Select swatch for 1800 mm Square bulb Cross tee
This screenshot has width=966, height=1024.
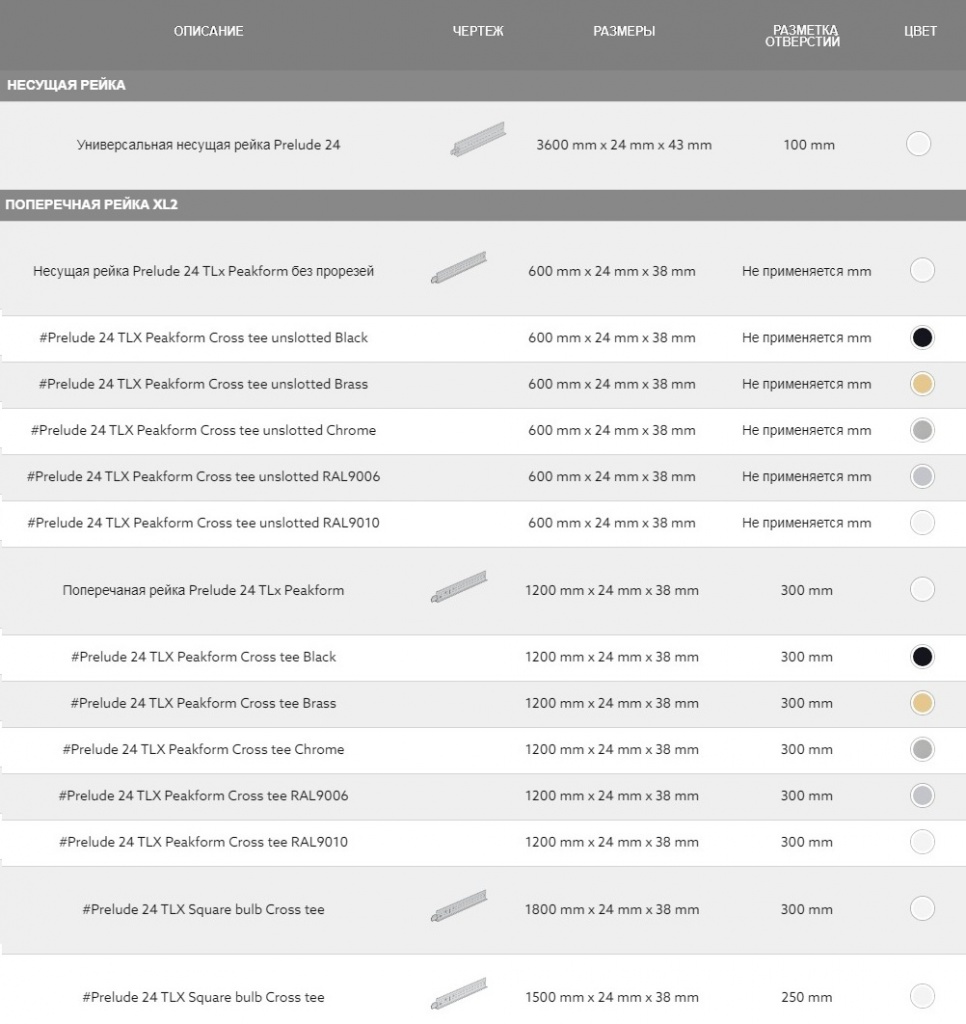pyautogui.click(x=922, y=908)
